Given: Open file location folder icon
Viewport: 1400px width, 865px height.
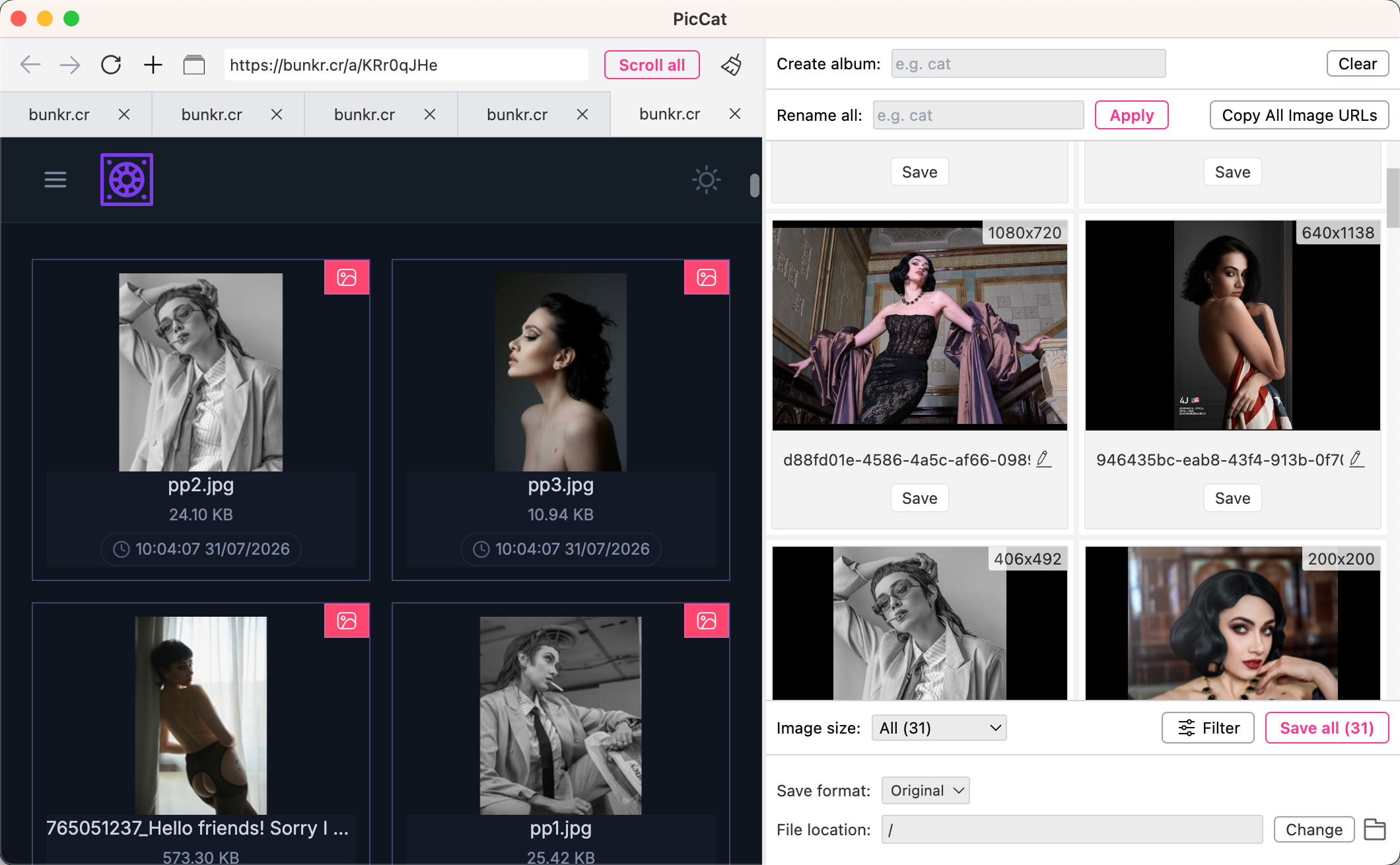Looking at the screenshot, I should (1375, 829).
